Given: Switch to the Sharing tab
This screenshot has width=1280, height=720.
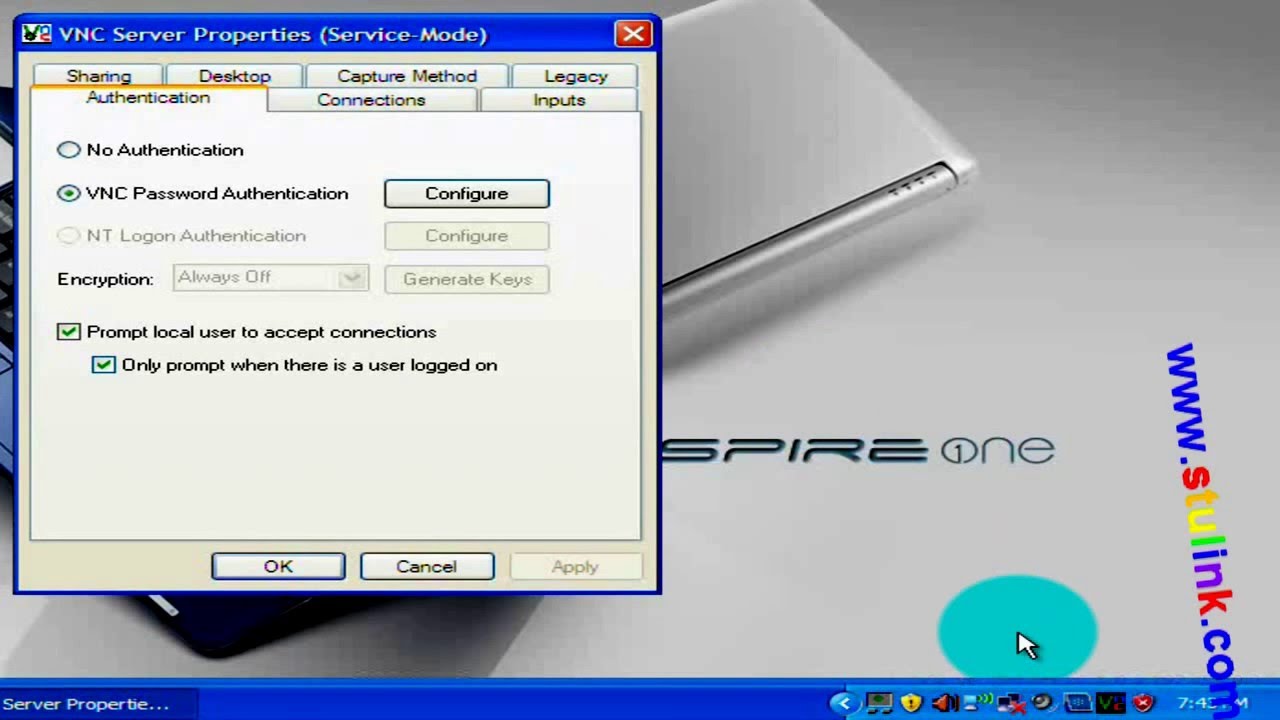Looking at the screenshot, I should click(99, 76).
